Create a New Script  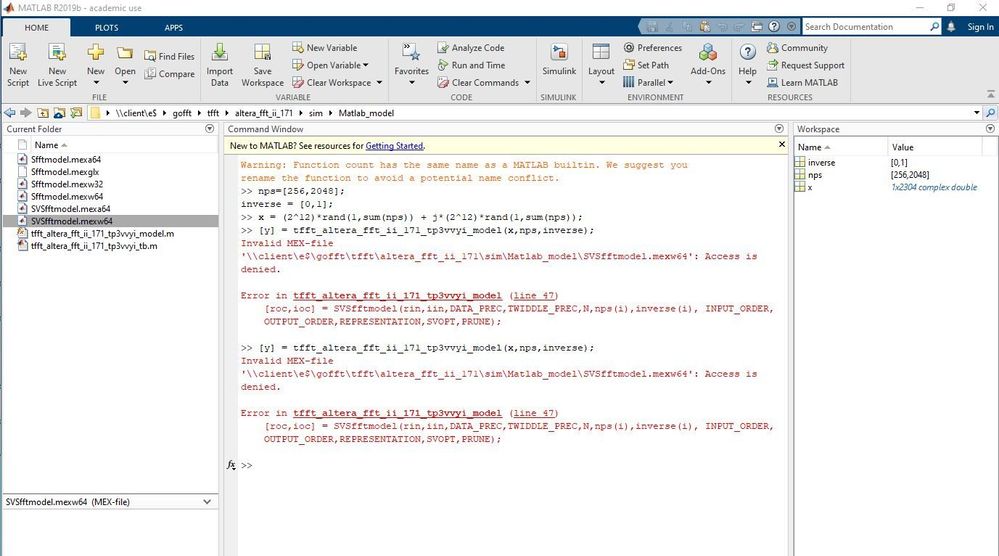tap(18, 65)
